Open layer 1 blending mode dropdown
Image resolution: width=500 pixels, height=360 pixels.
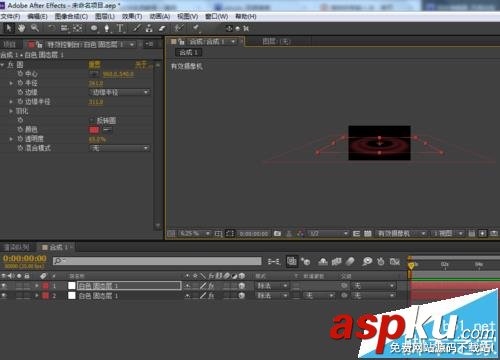(x=272, y=286)
